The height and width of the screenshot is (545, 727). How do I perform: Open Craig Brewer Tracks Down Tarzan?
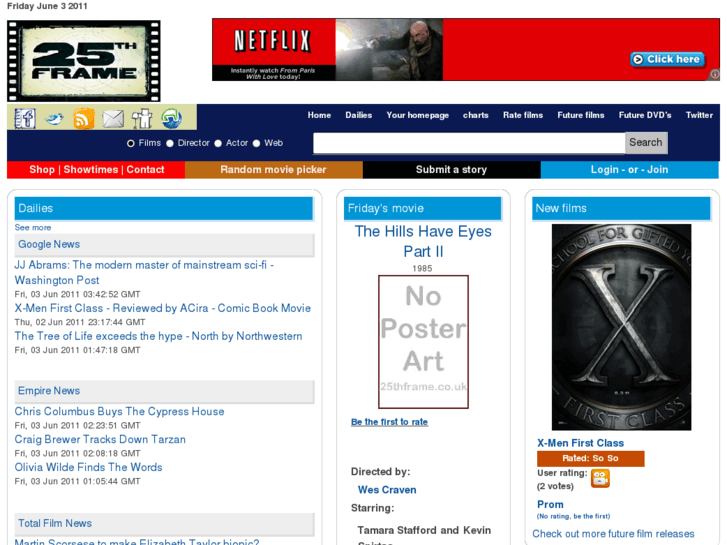pos(100,439)
